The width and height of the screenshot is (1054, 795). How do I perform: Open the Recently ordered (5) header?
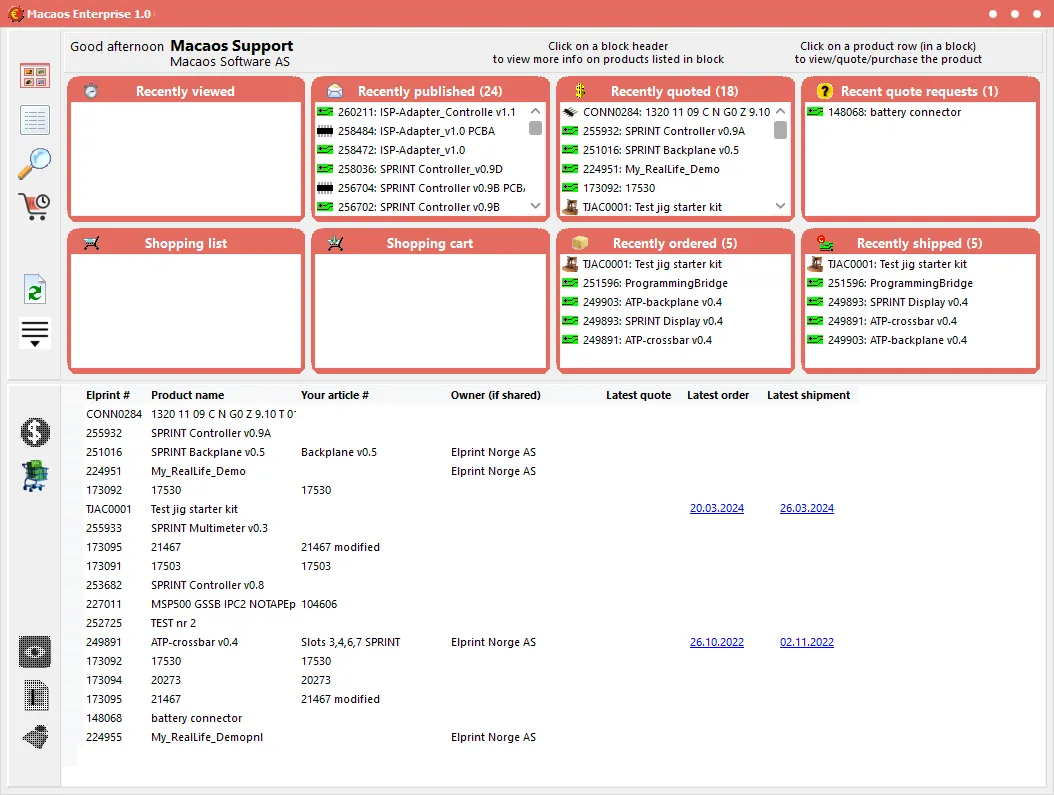675,243
